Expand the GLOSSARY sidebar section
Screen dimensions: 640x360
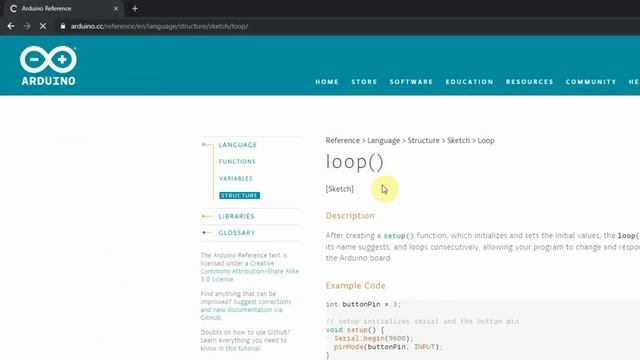[x=237, y=233]
